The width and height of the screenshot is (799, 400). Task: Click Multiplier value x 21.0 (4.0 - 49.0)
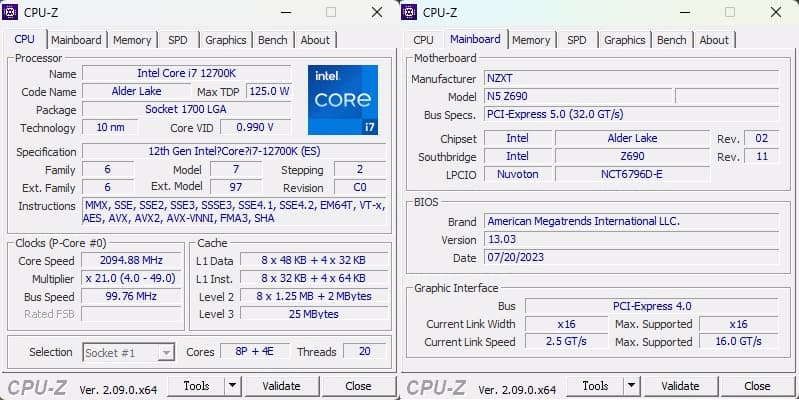coord(131,278)
